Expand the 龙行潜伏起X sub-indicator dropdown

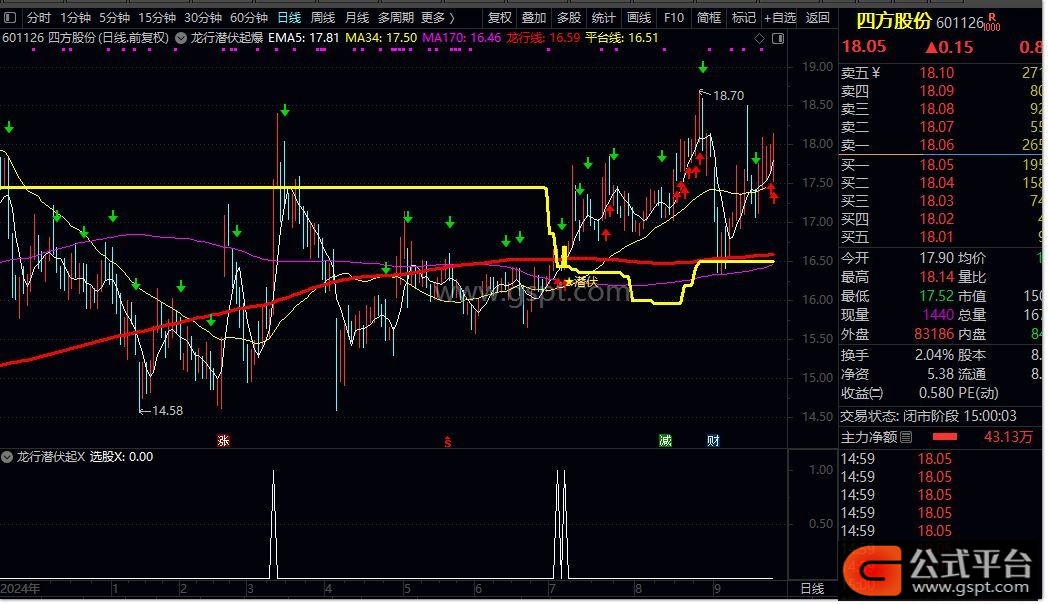9,456
